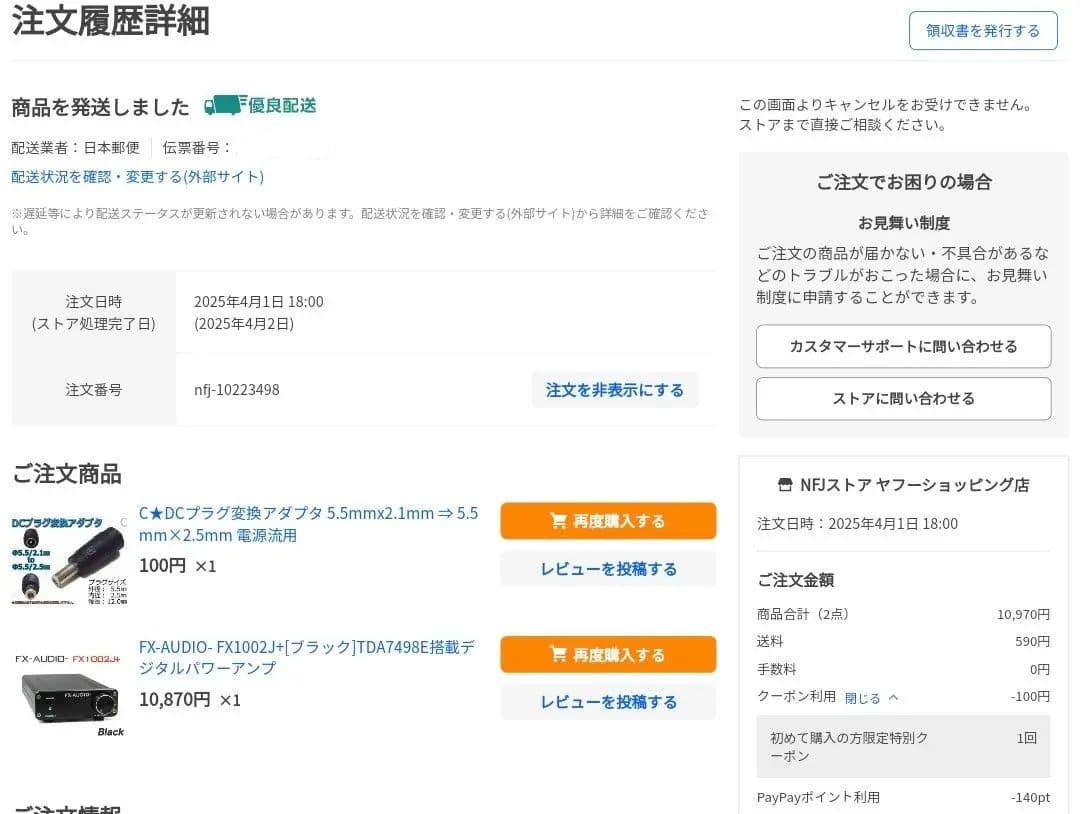Image resolution: width=1080 pixels, height=814 pixels.
Task: Open 配送状況を確認・変更する external site link
Action: [x=137, y=177]
